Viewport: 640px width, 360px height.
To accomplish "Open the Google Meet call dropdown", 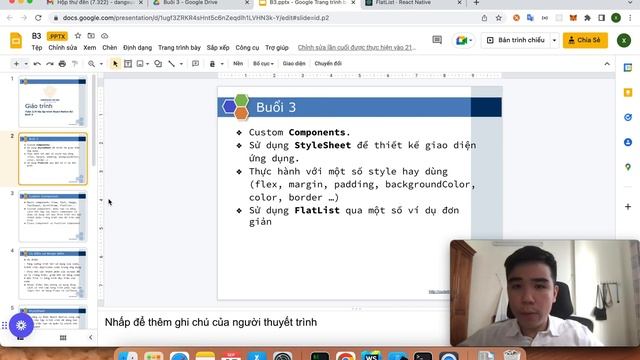I will pyautogui.click(x=463, y=40).
